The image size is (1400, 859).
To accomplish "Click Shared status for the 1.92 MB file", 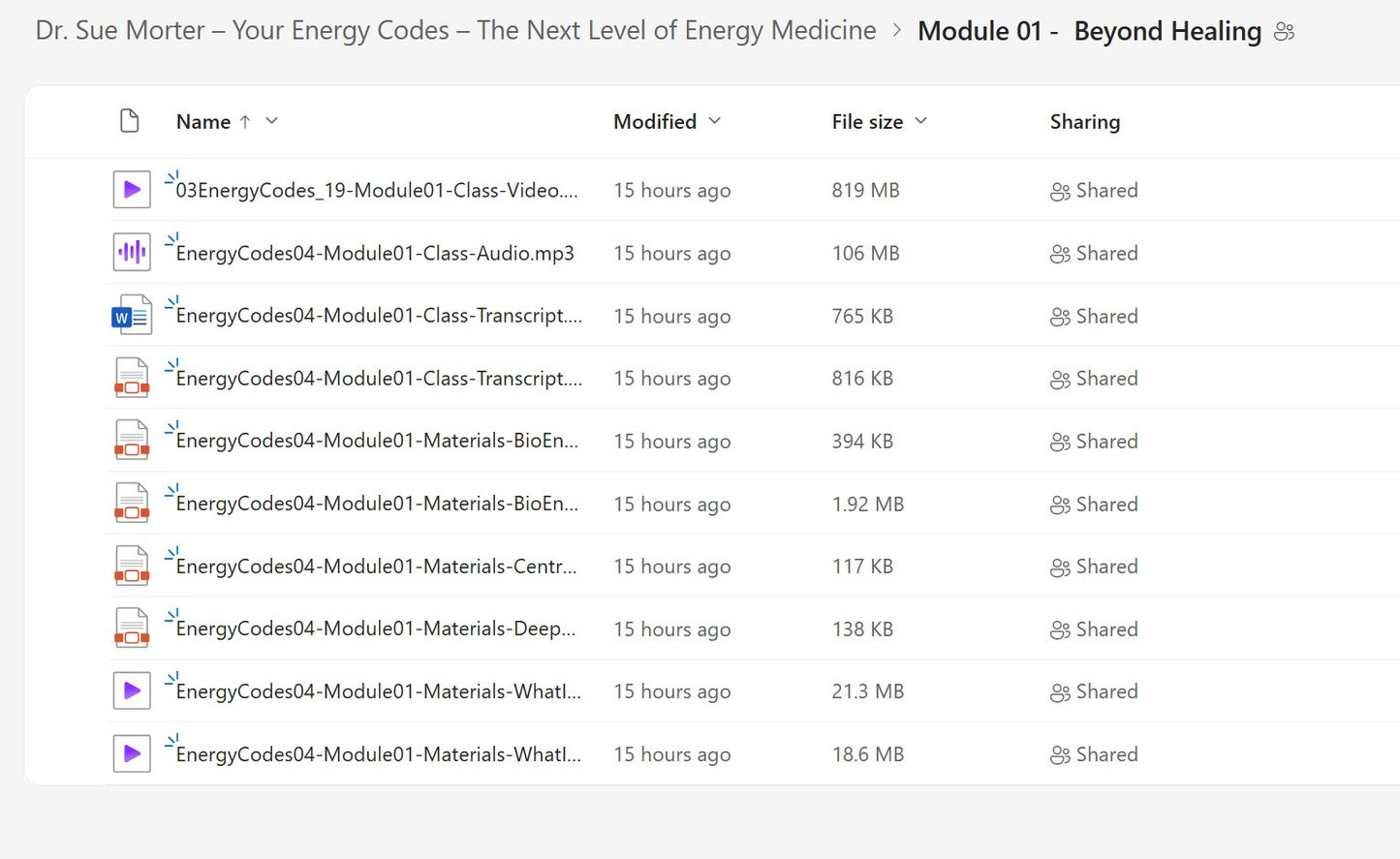I will pyautogui.click(x=1095, y=505).
